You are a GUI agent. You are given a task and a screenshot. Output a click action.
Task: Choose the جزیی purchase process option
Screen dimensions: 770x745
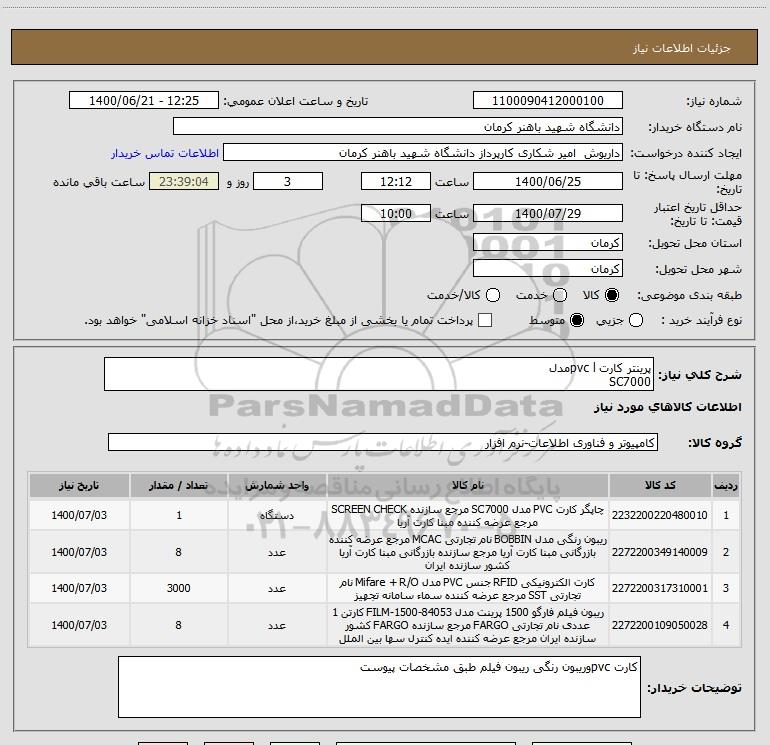635,320
